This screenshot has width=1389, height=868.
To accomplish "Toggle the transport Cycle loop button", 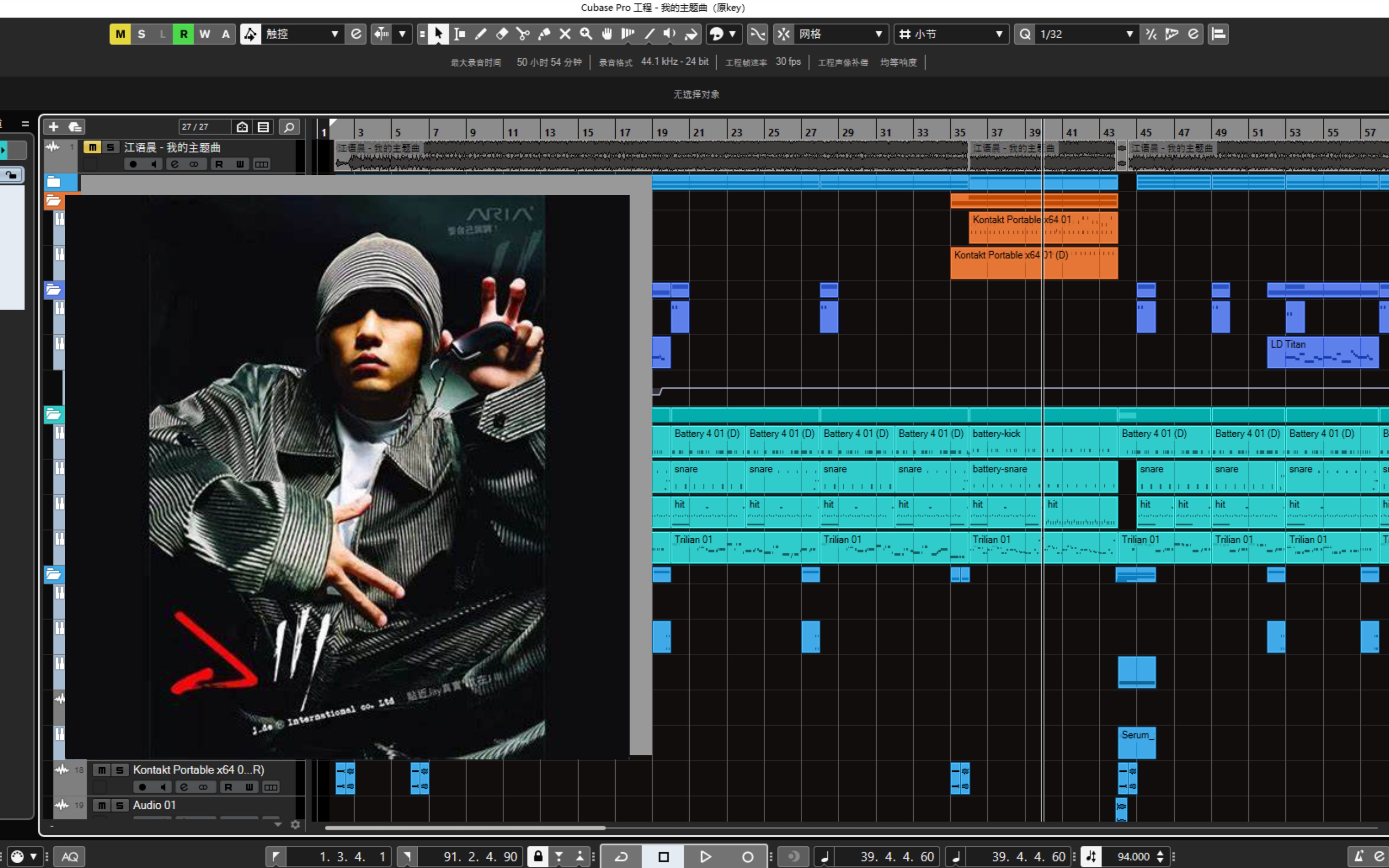I will (x=621, y=857).
